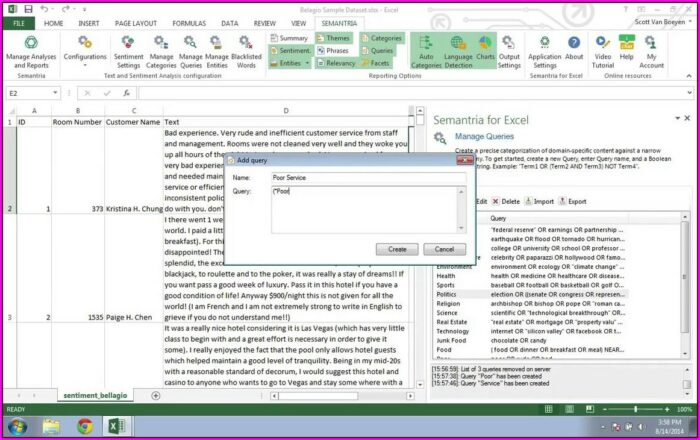
Task: Click the sheet horizontal scrollbar
Action: click(342, 396)
